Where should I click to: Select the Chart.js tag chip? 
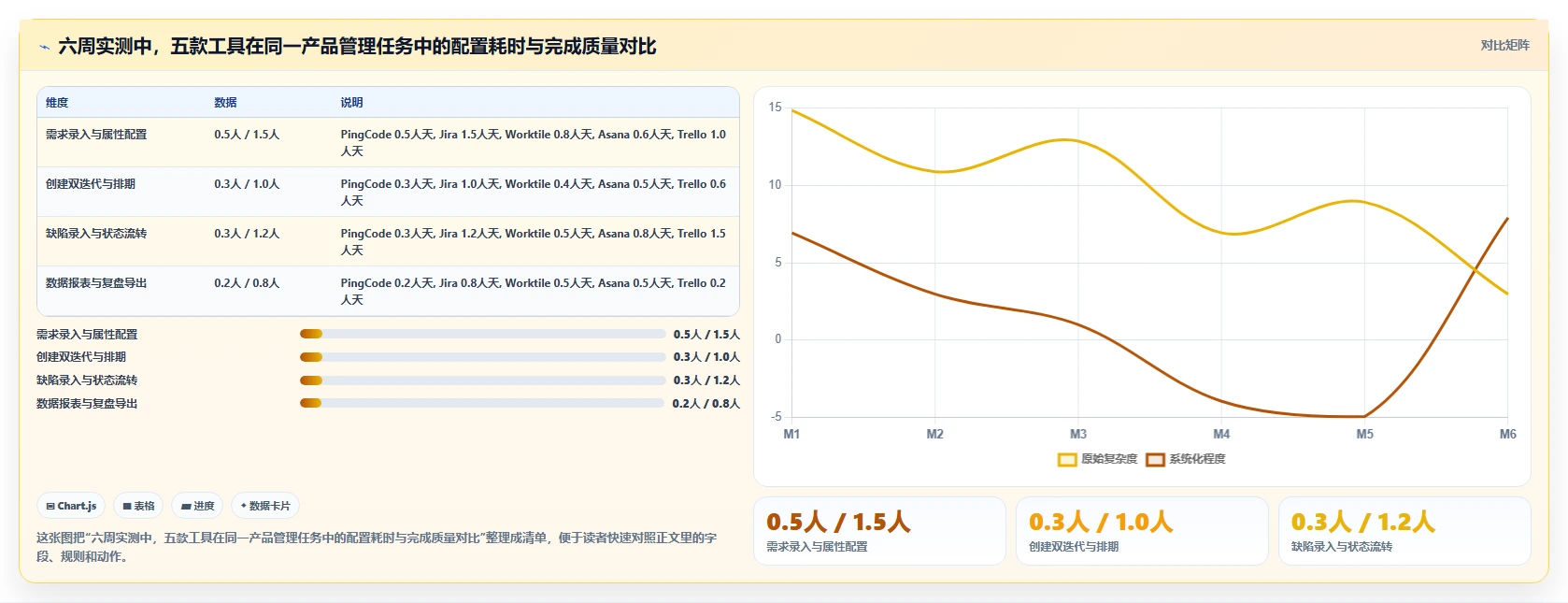coord(71,506)
